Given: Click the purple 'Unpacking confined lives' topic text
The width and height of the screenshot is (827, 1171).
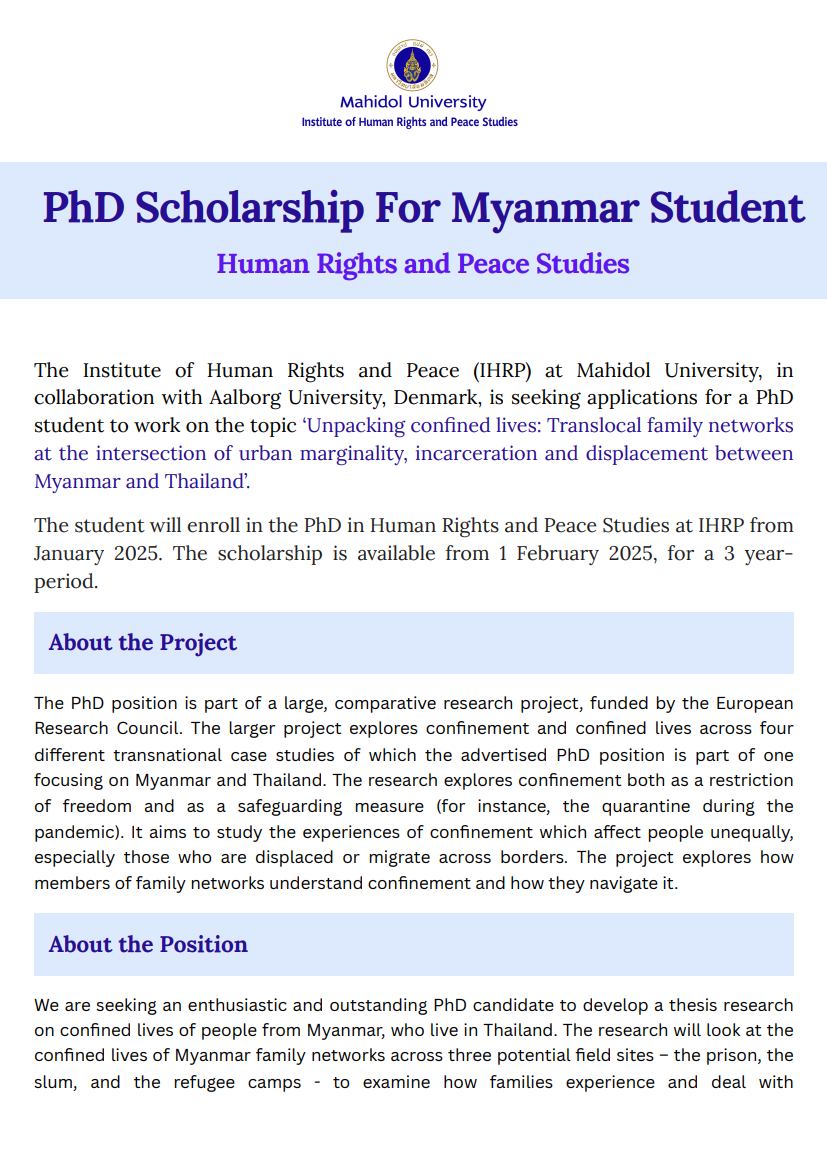Looking at the screenshot, I should click(414, 453).
